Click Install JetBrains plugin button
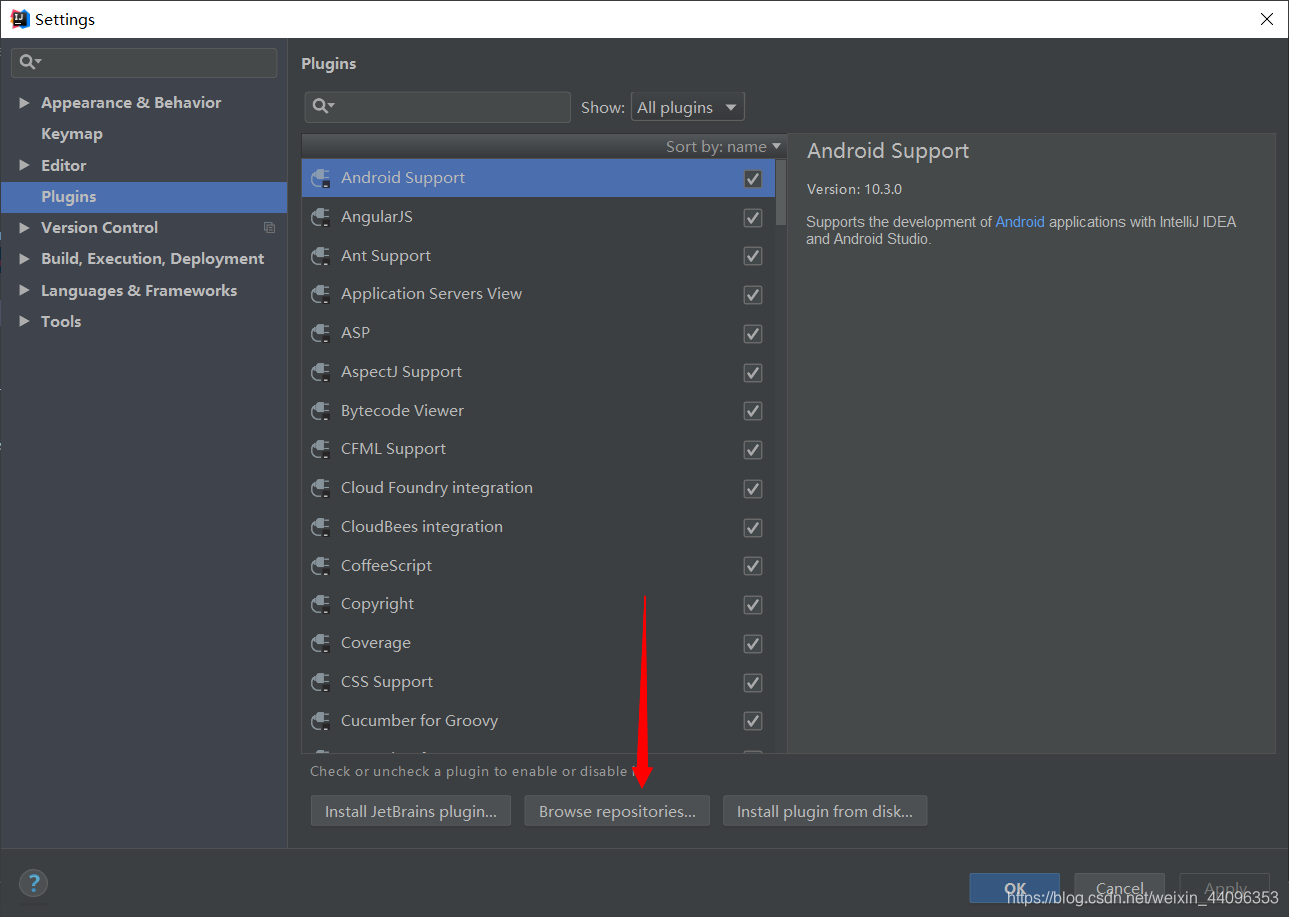This screenshot has width=1289, height=917. [411, 811]
